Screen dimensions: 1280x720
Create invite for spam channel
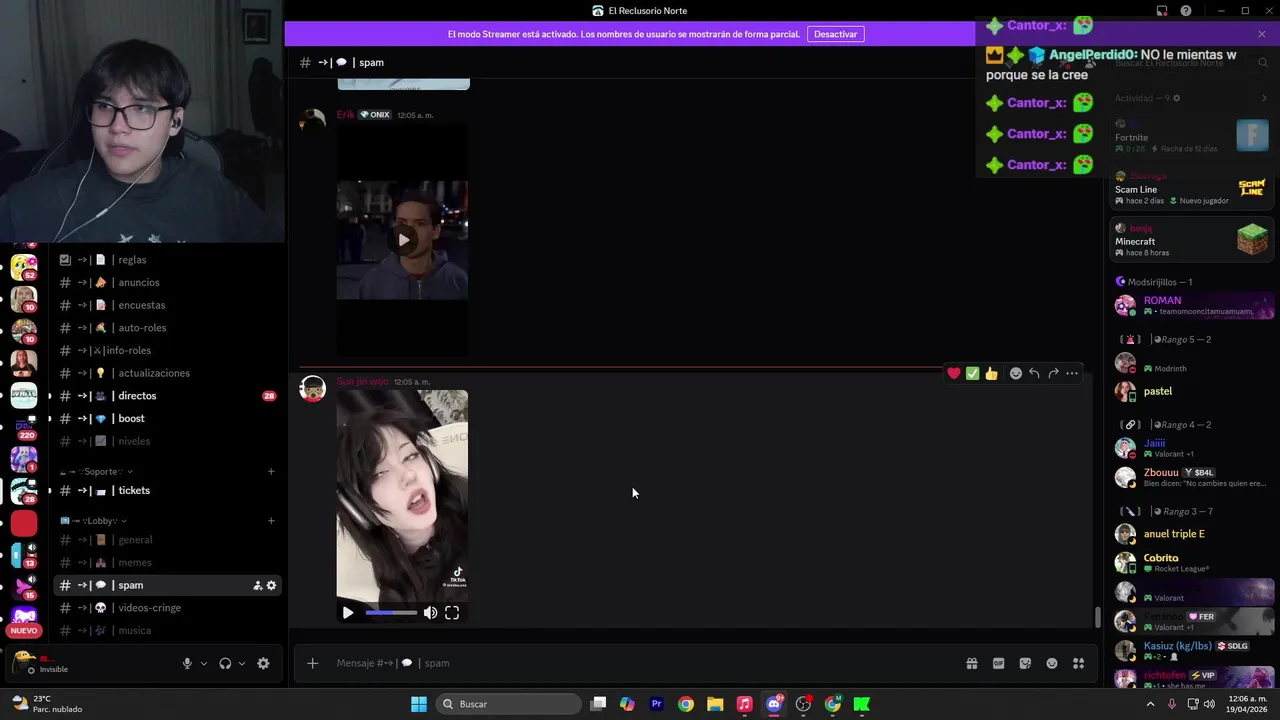(257, 585)
